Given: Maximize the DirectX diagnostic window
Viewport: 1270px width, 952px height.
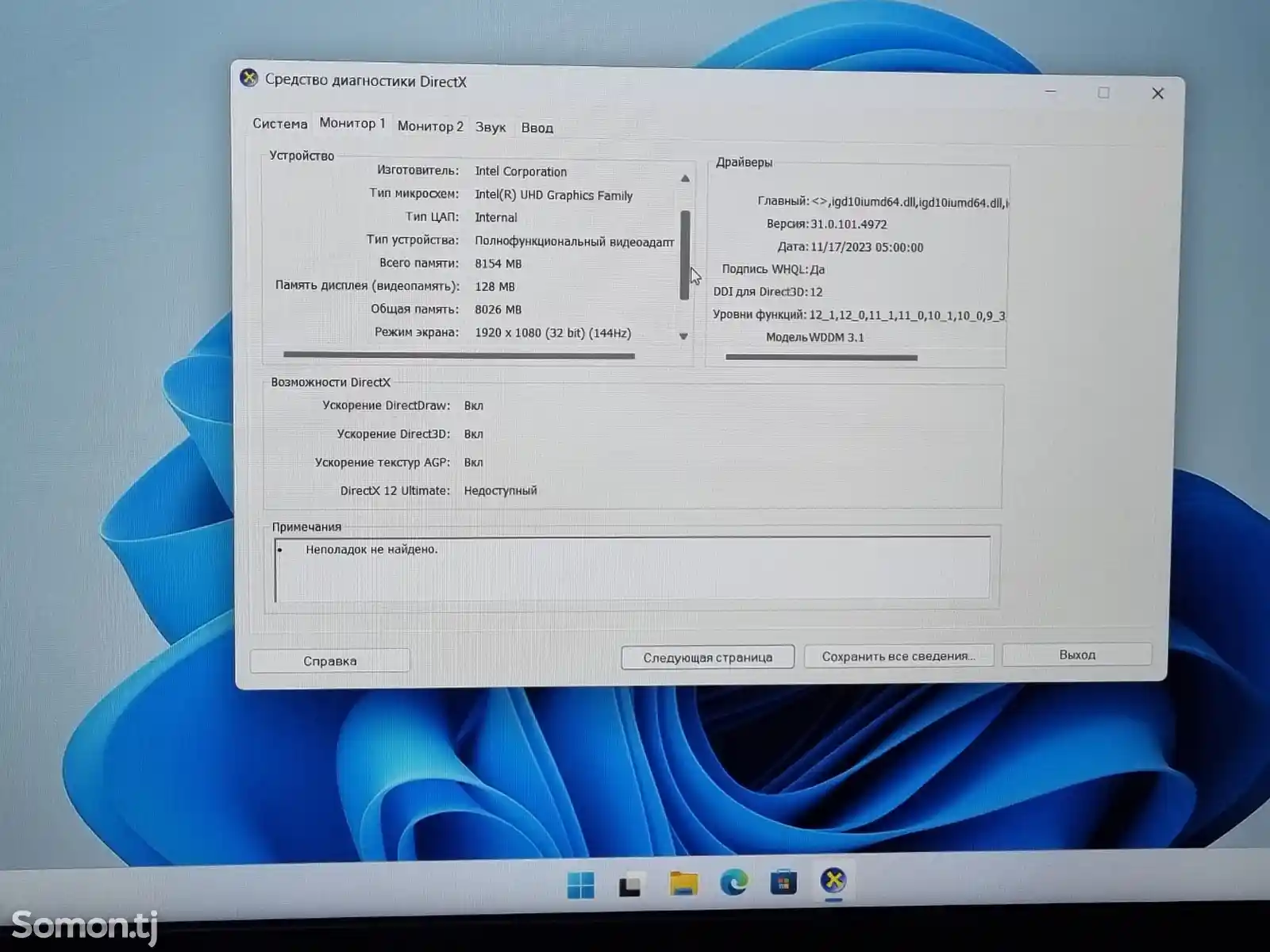Looking at the screenshot, I should click(x=1103, y=93).
